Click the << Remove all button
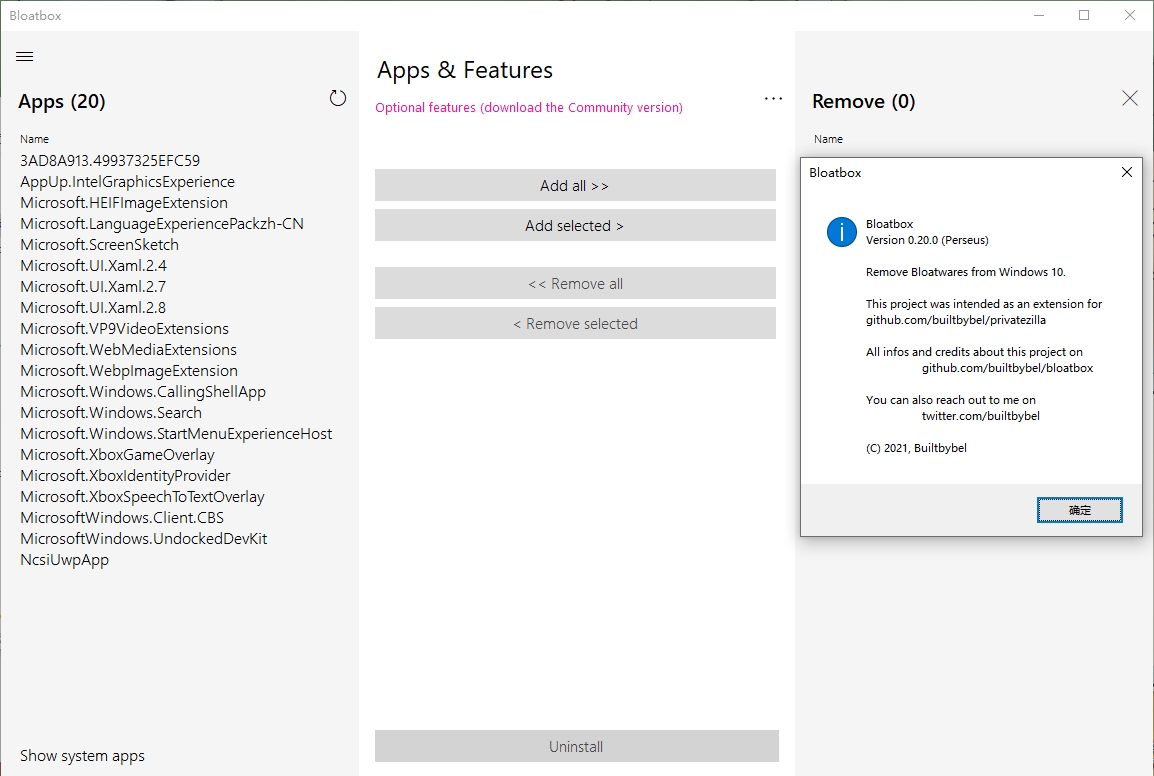This screenshot has width=1154, height=776. [575, 284]
